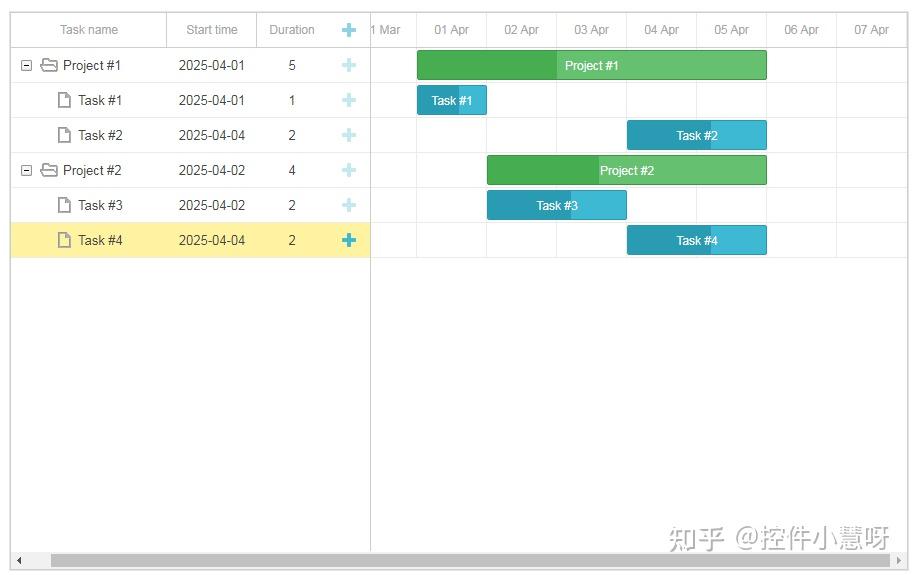
Task: Click the folder icon next to Project #1
Action: pyautogui.click(x=49, y=65)
